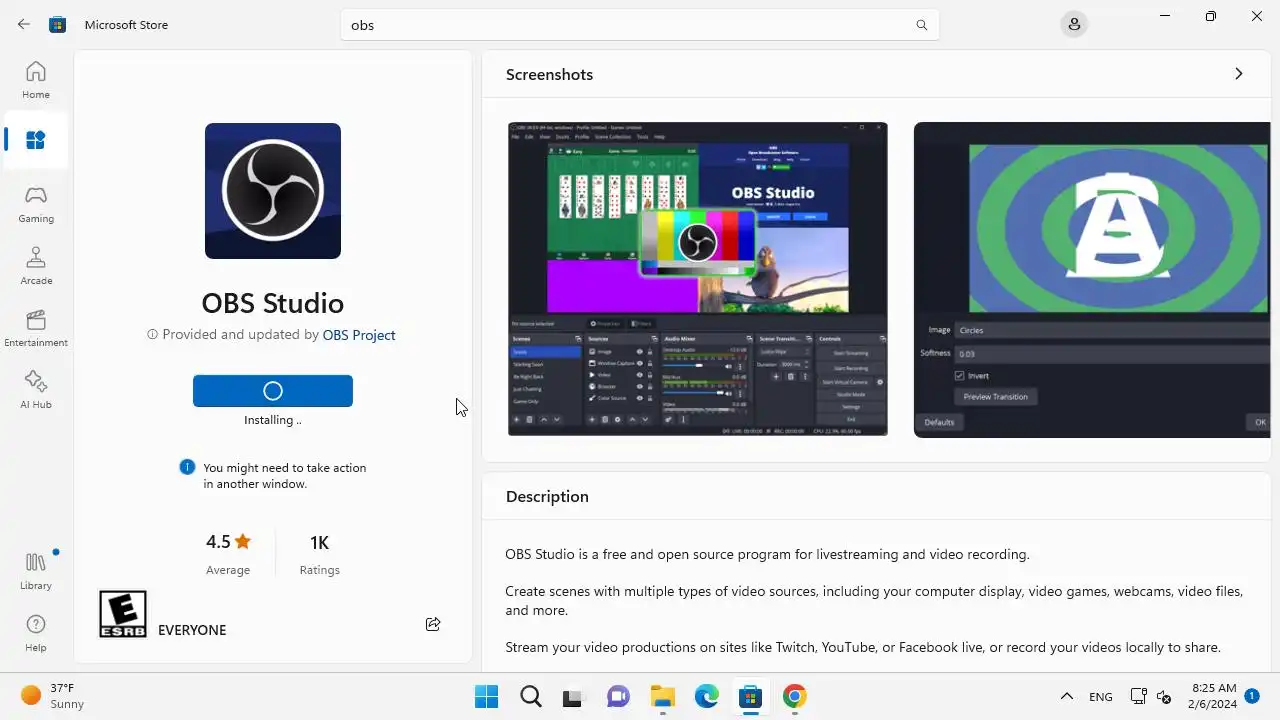Click 'You might need to take action' message
This screenshot has height=720, width=1280.
pos(285,475)
